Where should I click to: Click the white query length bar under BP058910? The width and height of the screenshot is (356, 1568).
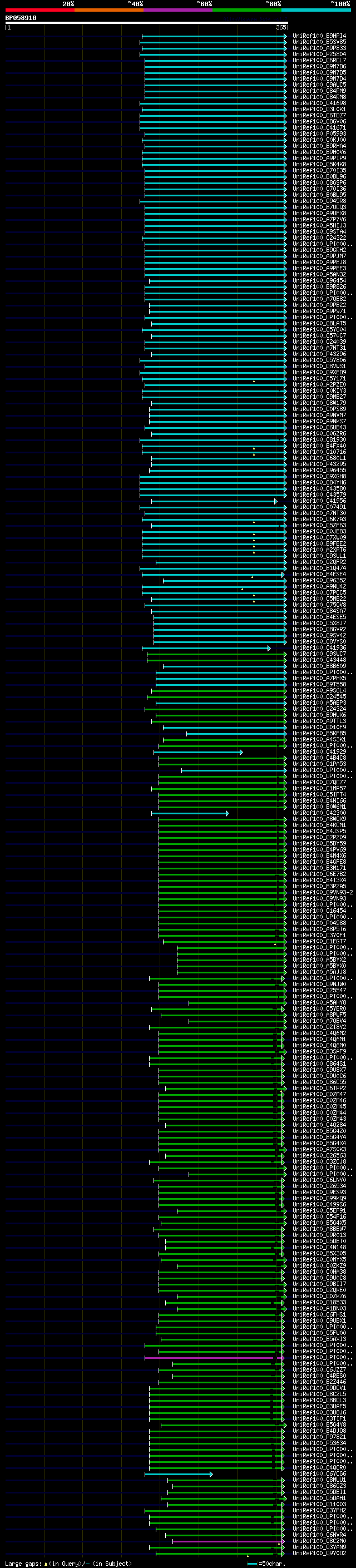click(x=147, y=22)
